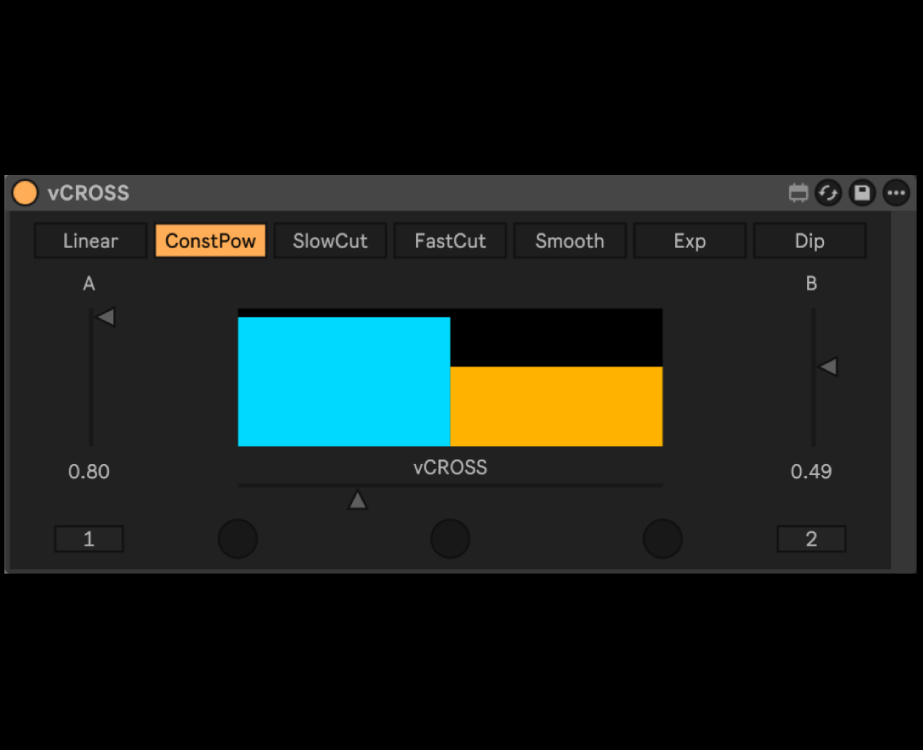The height and width of the screenshot is (750, 923).
Task: Click the Hot-Swap preset circular arrows icon
Action: coord(828,193)
